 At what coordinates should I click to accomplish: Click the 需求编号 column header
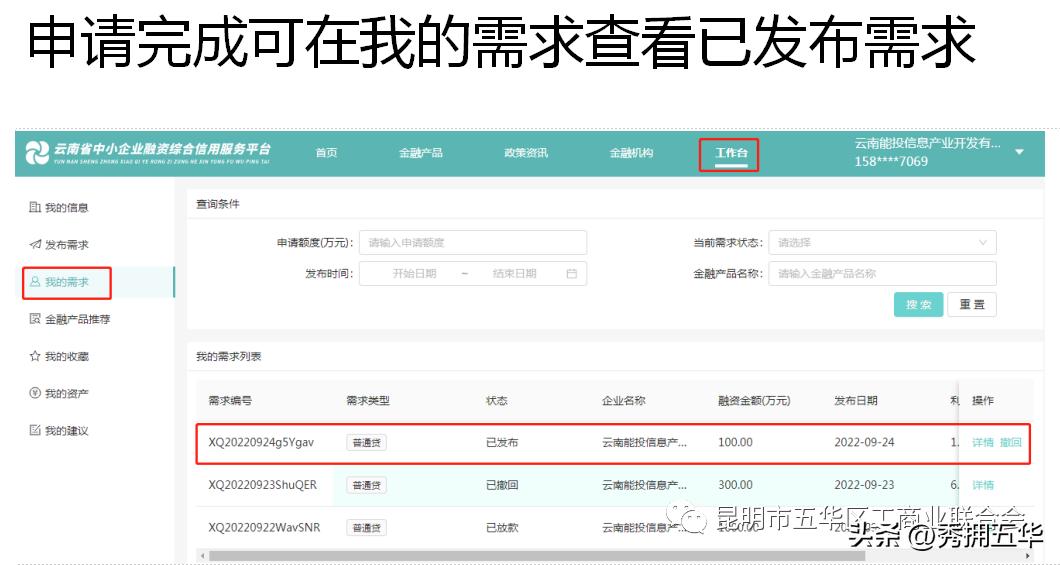click(230, 401)
